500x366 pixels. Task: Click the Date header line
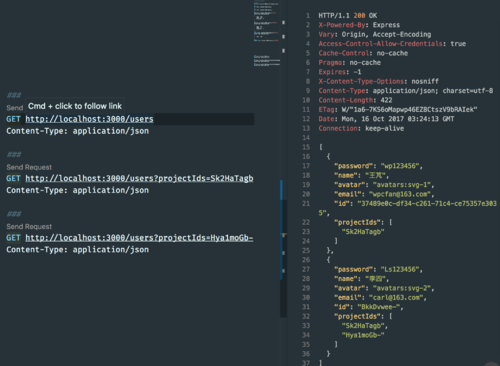coord(386,119)
